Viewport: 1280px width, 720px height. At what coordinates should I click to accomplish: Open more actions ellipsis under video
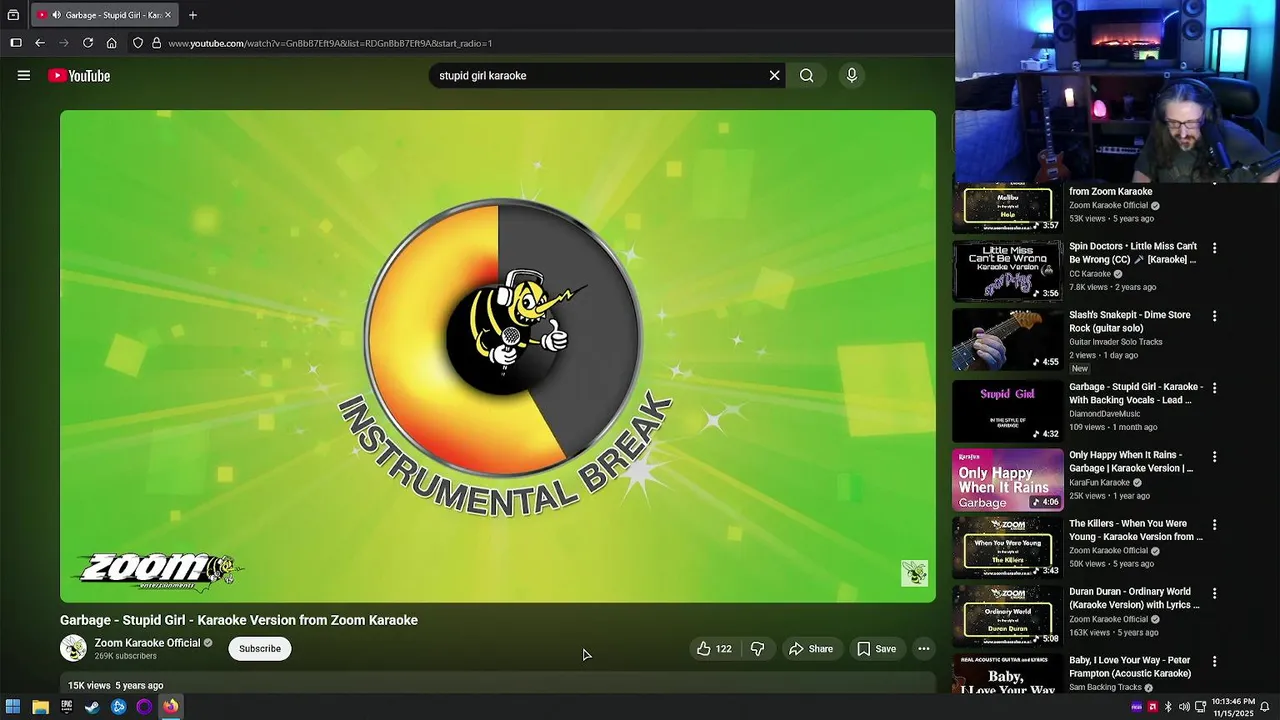click(x=924, y=649)
